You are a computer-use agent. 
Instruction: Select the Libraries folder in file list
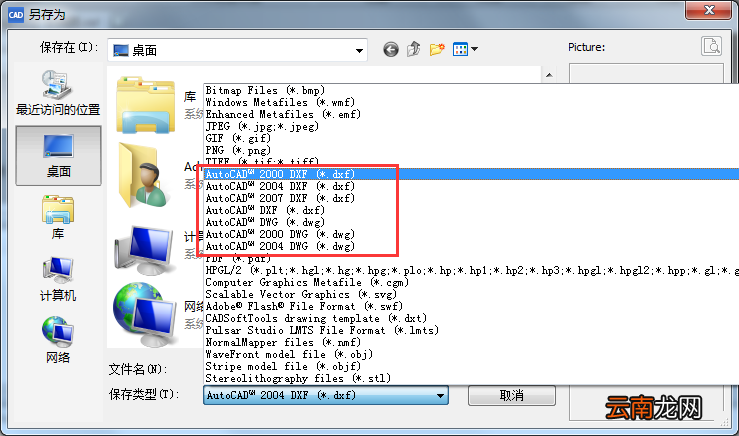146,105
